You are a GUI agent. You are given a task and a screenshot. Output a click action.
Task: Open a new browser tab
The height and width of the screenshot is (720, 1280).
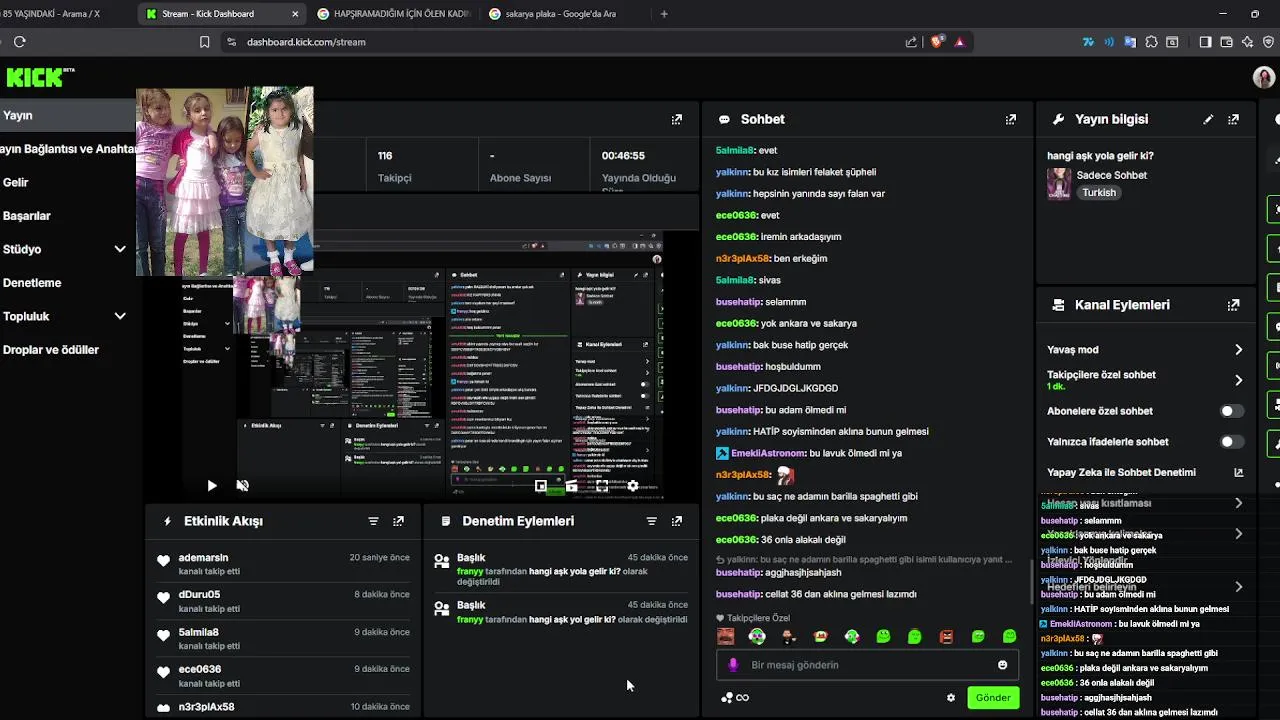(x=664, y=14)
